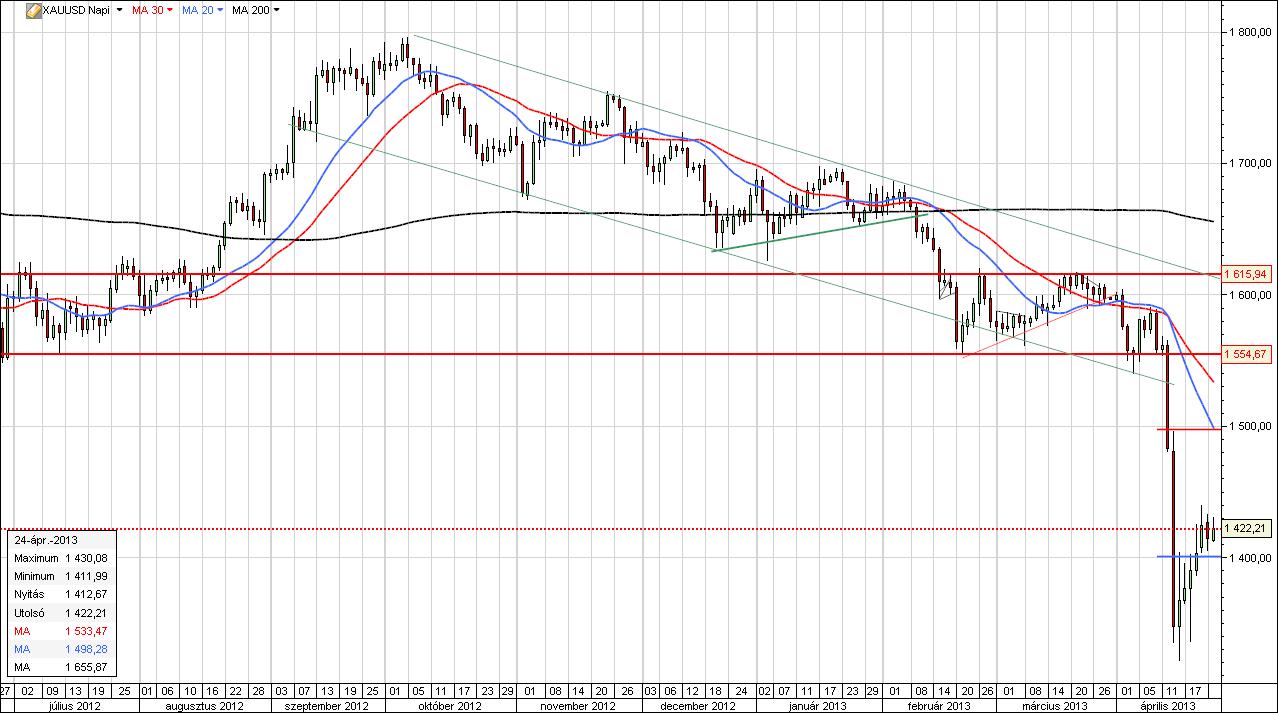Click the black MA value 1 655,87

(x=87, y=667)
